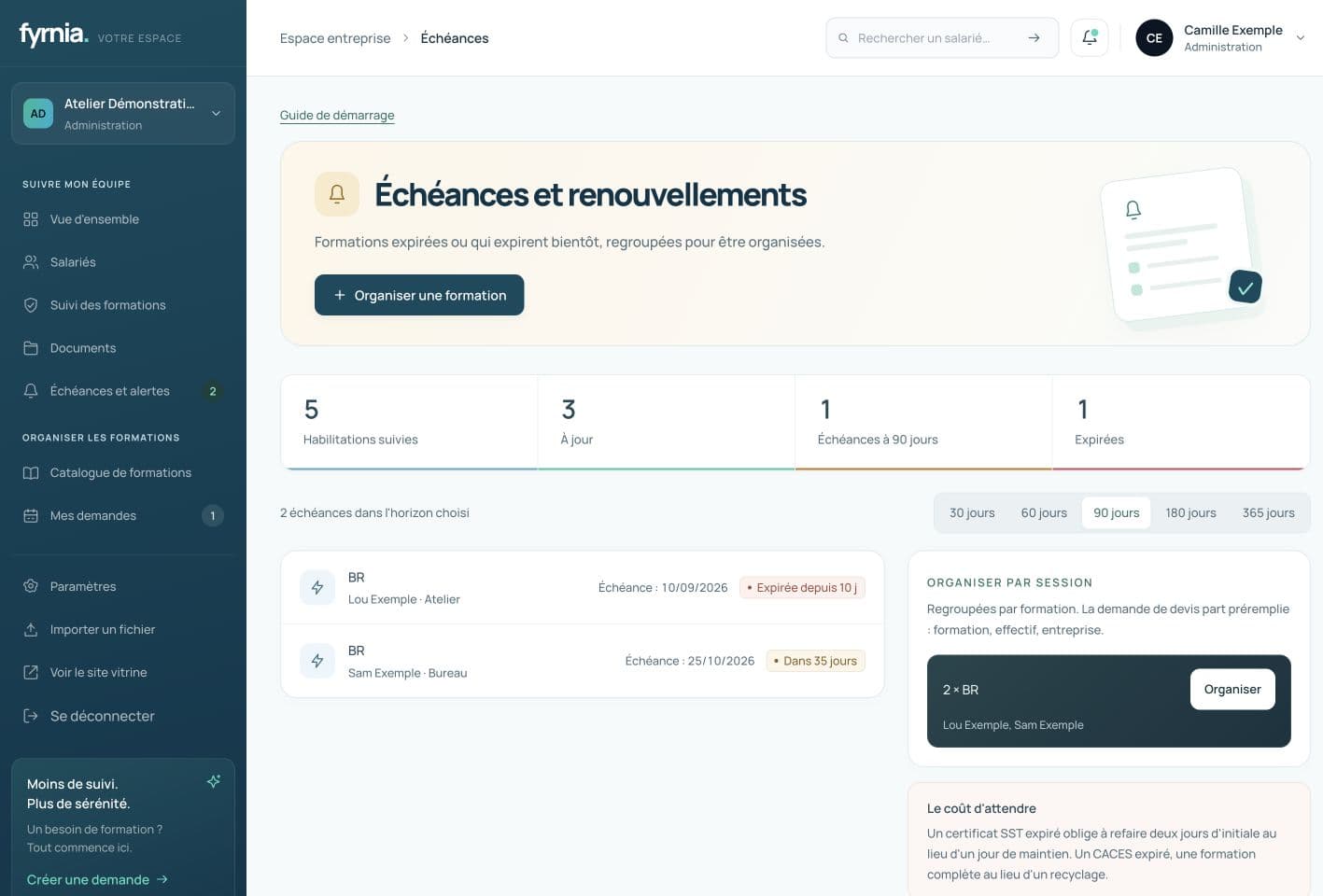
Task: Click the Échéances et alertes bell icon
Action: tap(31, 391)
